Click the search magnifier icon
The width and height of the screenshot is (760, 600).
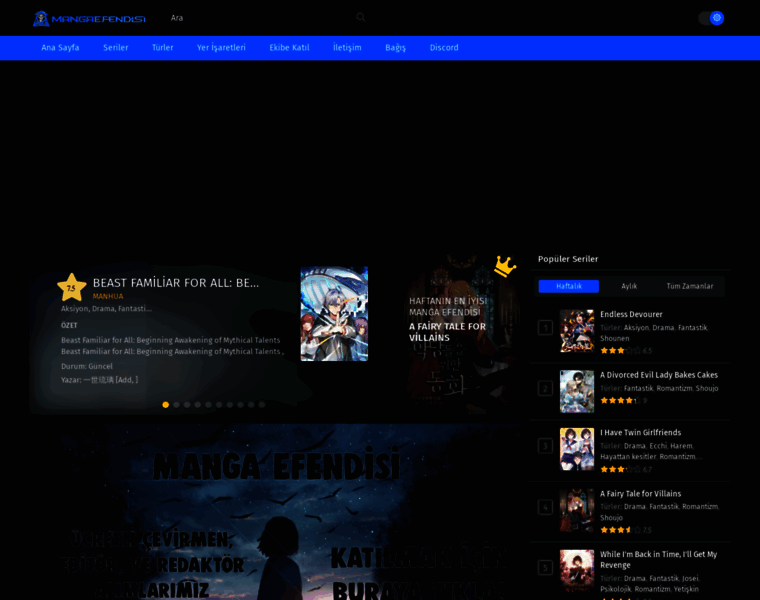(361, 17)
